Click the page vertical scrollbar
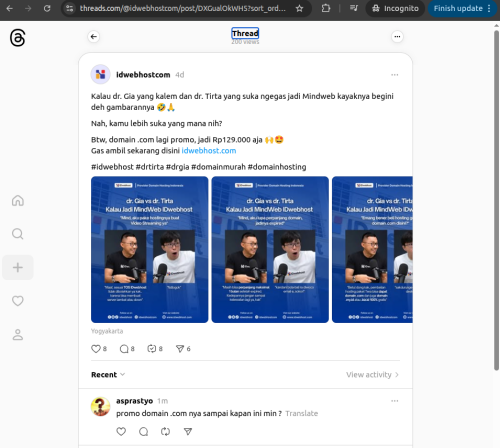Viewport: 500px width, 448px height. pos(497,200)
